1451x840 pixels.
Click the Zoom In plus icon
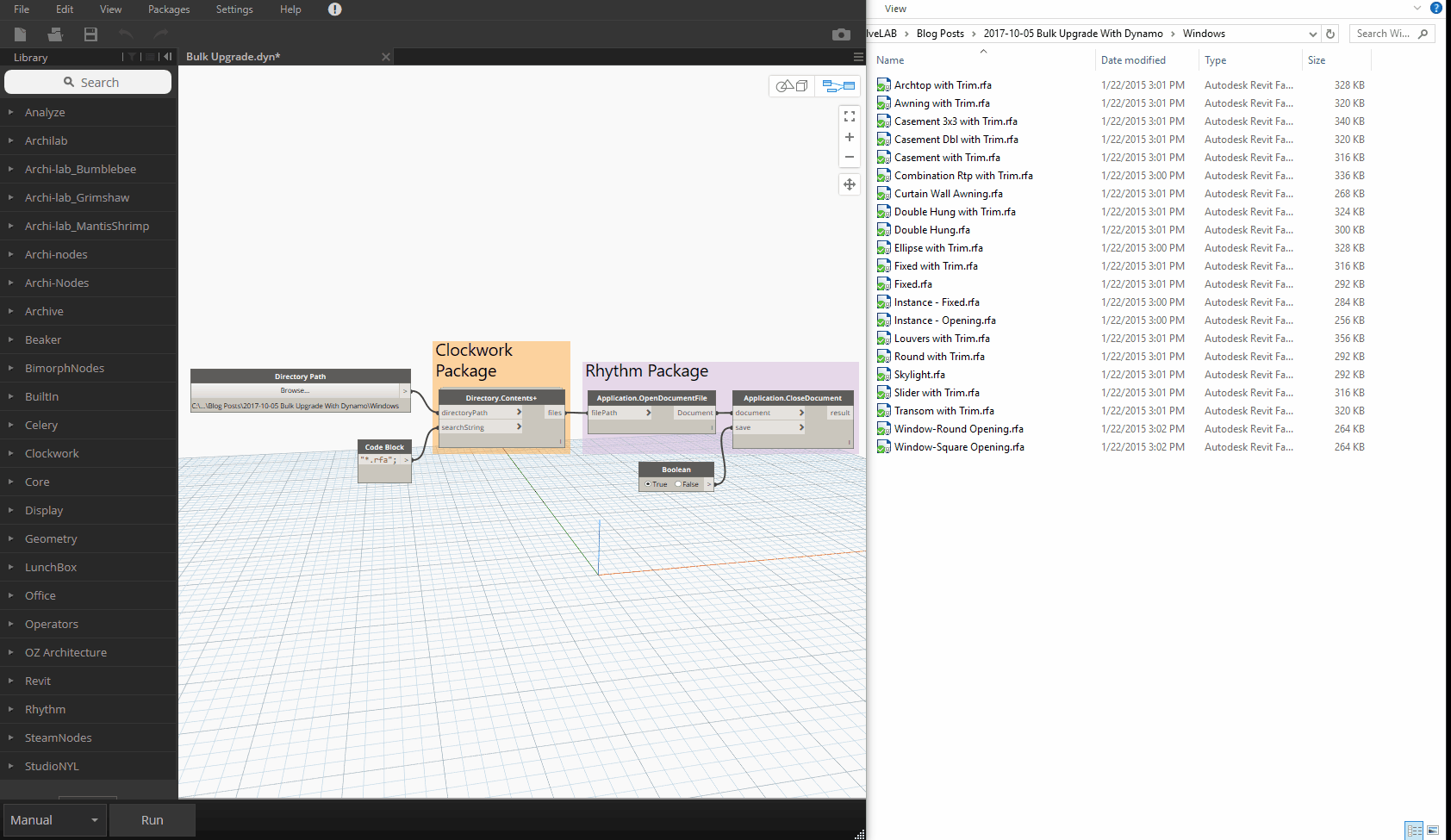click(x=850, y=137)
